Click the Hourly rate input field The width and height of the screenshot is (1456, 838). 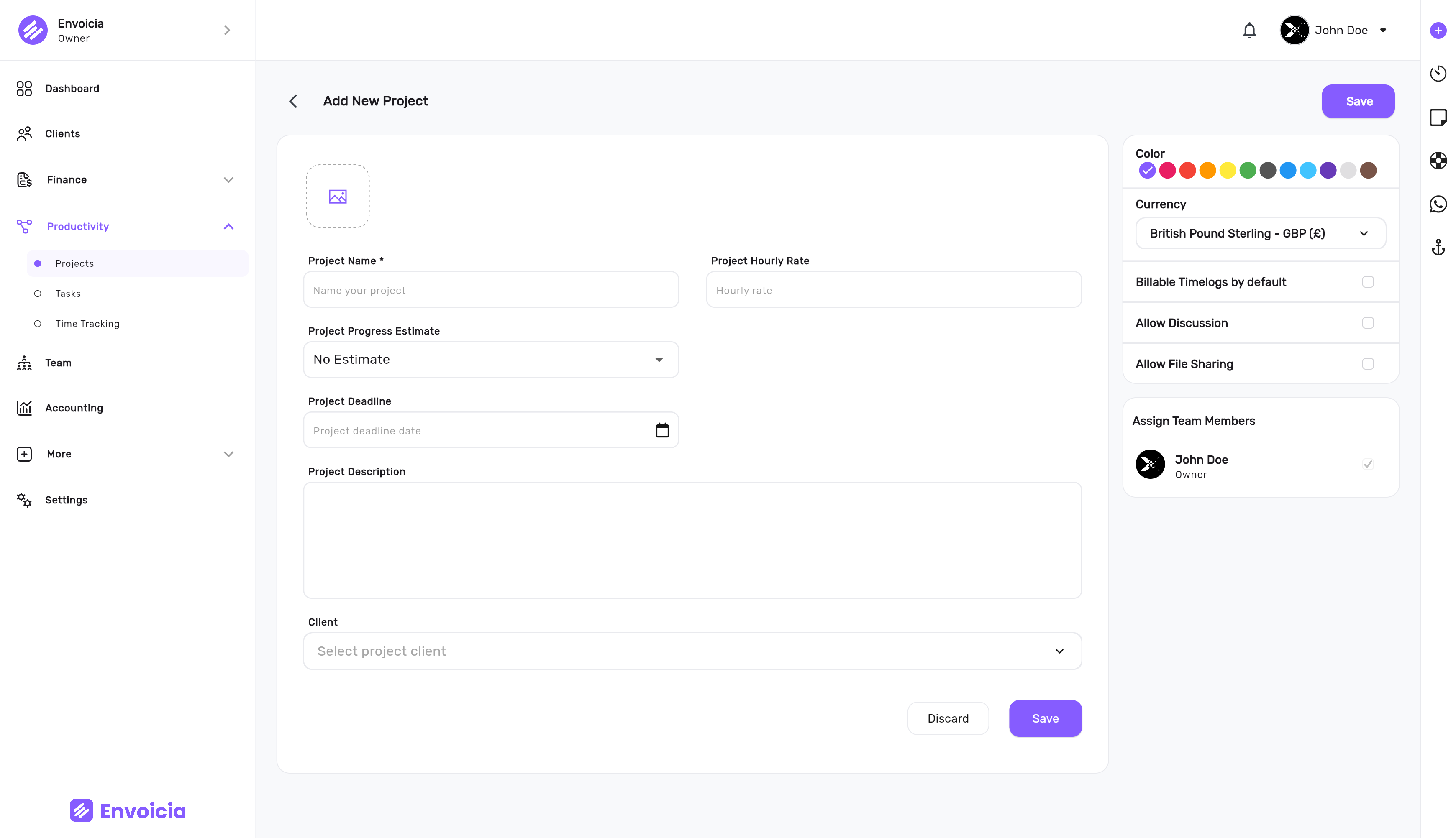(x=894, y=289)
